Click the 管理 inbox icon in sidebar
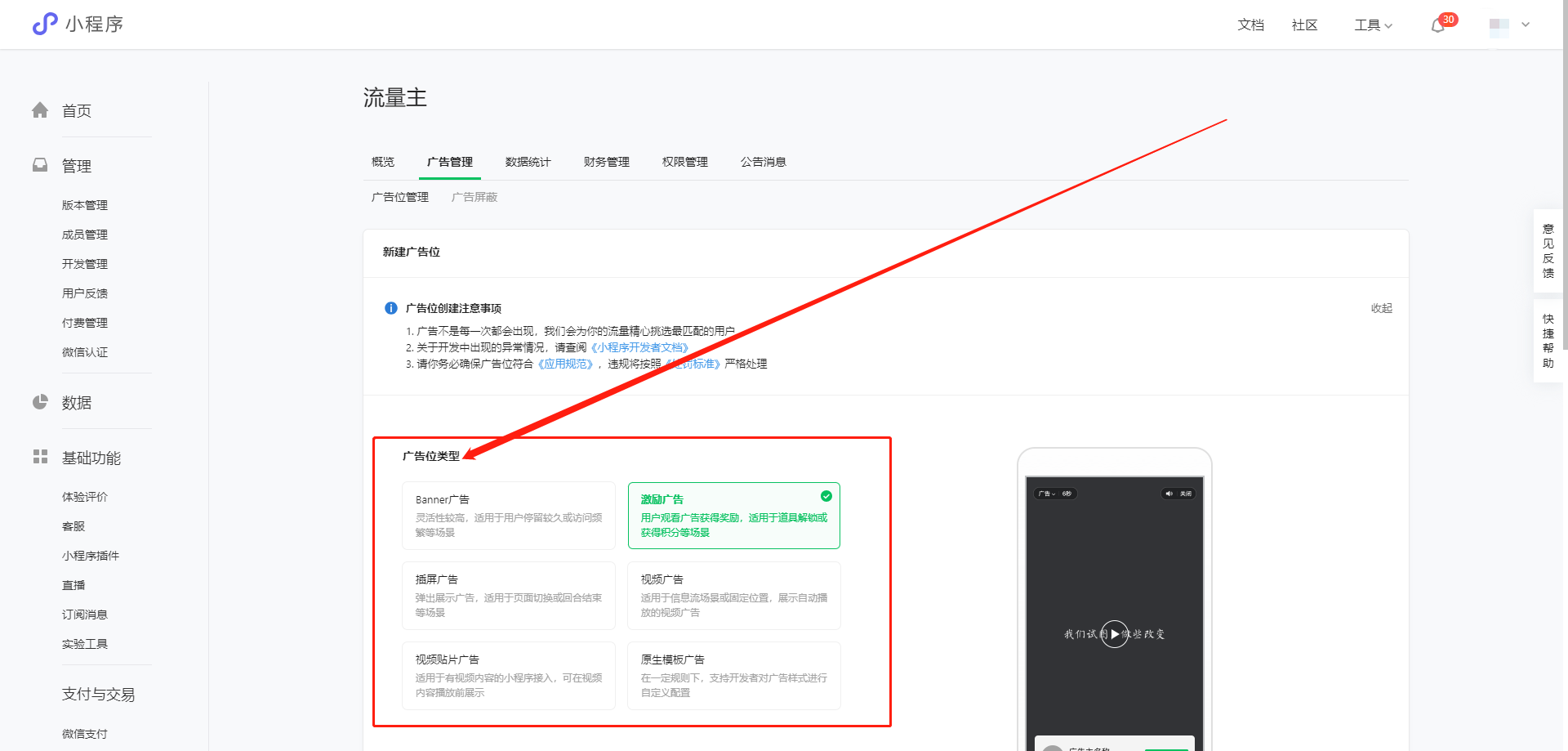The width and height of the screenshot is (1568, 751). point(40,165)
